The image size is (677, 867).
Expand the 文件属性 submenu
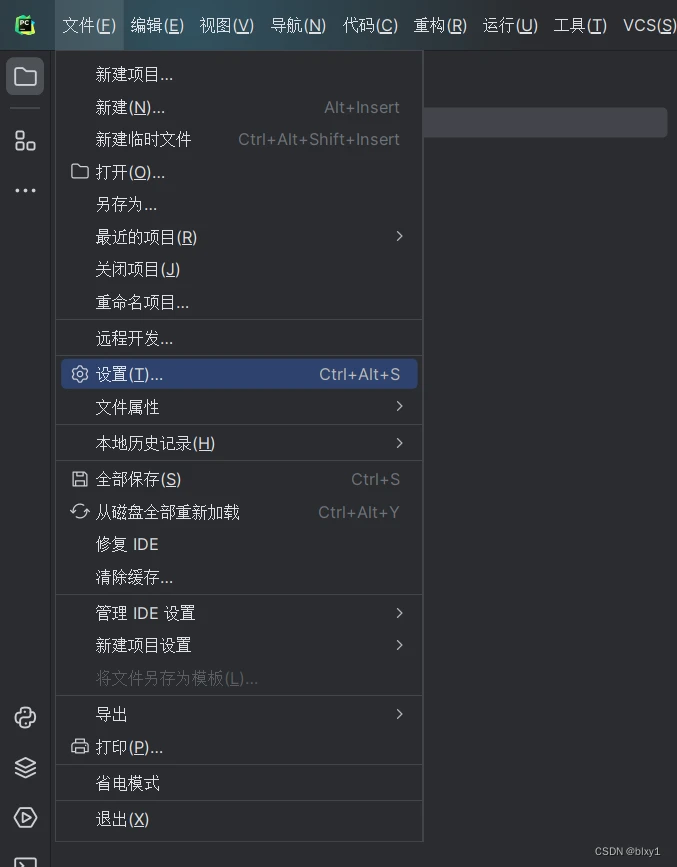tap(239, 407)
